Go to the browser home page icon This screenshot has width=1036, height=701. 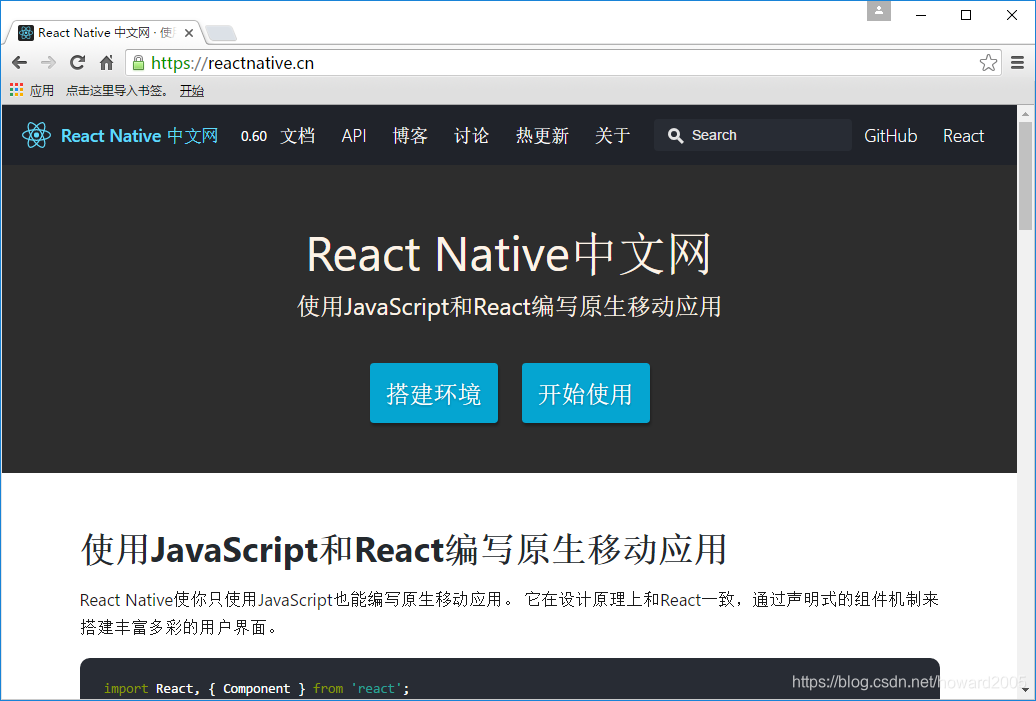106,63
